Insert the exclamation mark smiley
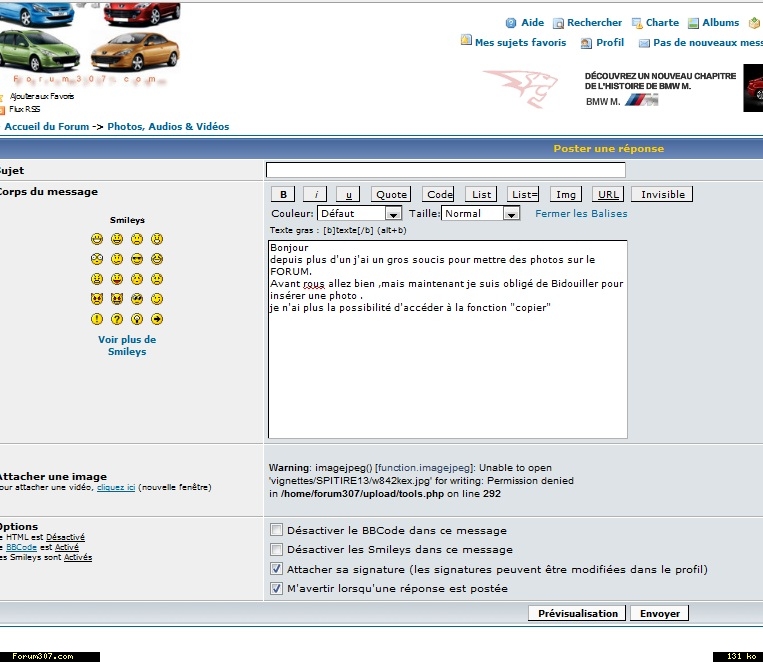 (x=97, y=319)
